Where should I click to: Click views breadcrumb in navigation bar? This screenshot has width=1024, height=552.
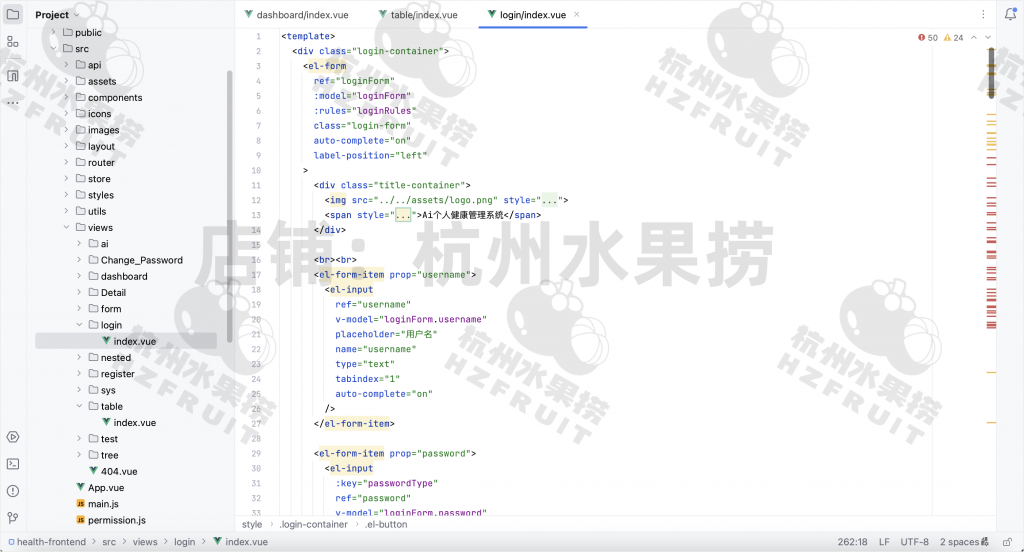coord(145,542)
